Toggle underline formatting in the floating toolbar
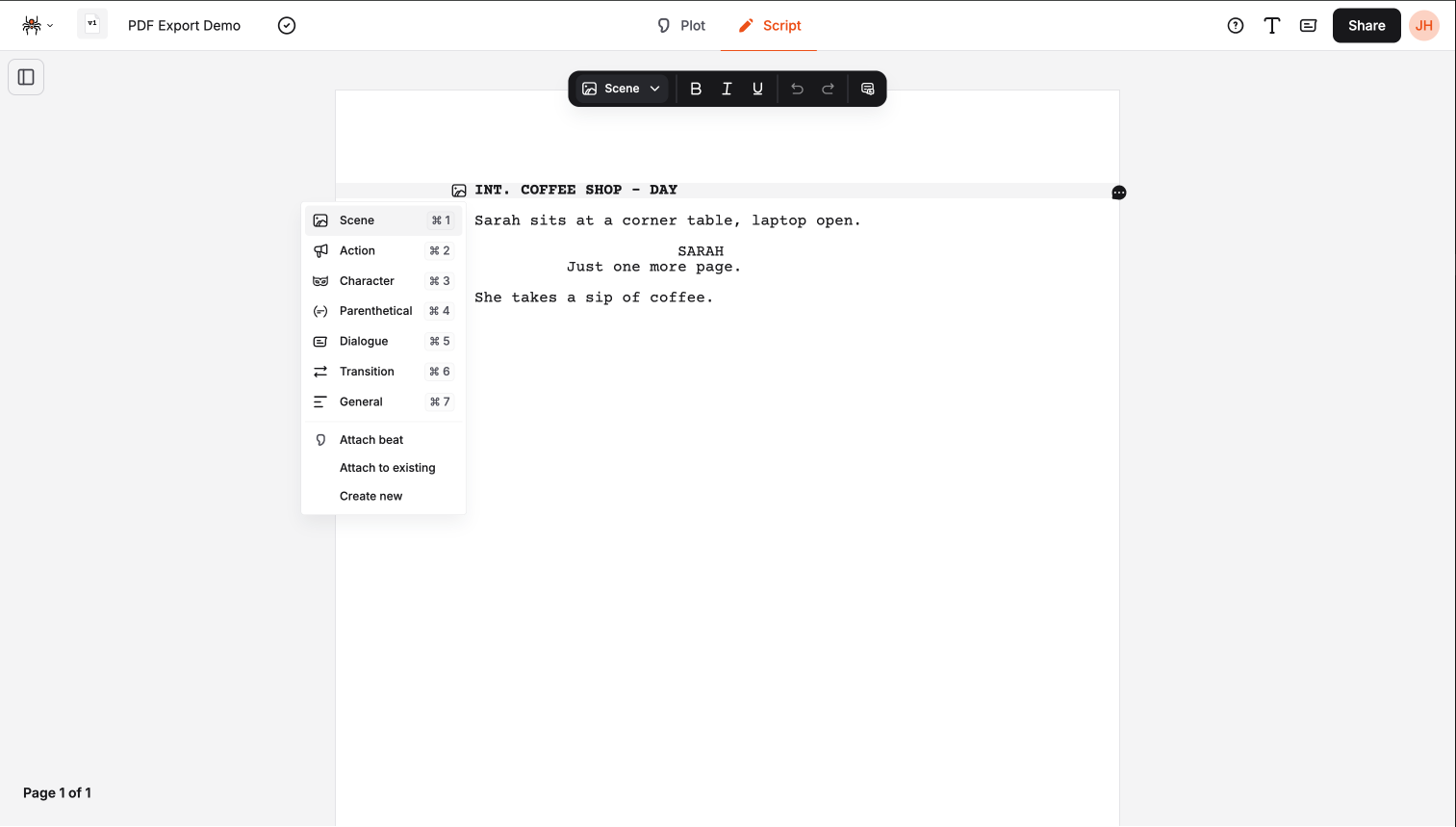This screenshot has width=1456, height=827. [x=757, y=89]
